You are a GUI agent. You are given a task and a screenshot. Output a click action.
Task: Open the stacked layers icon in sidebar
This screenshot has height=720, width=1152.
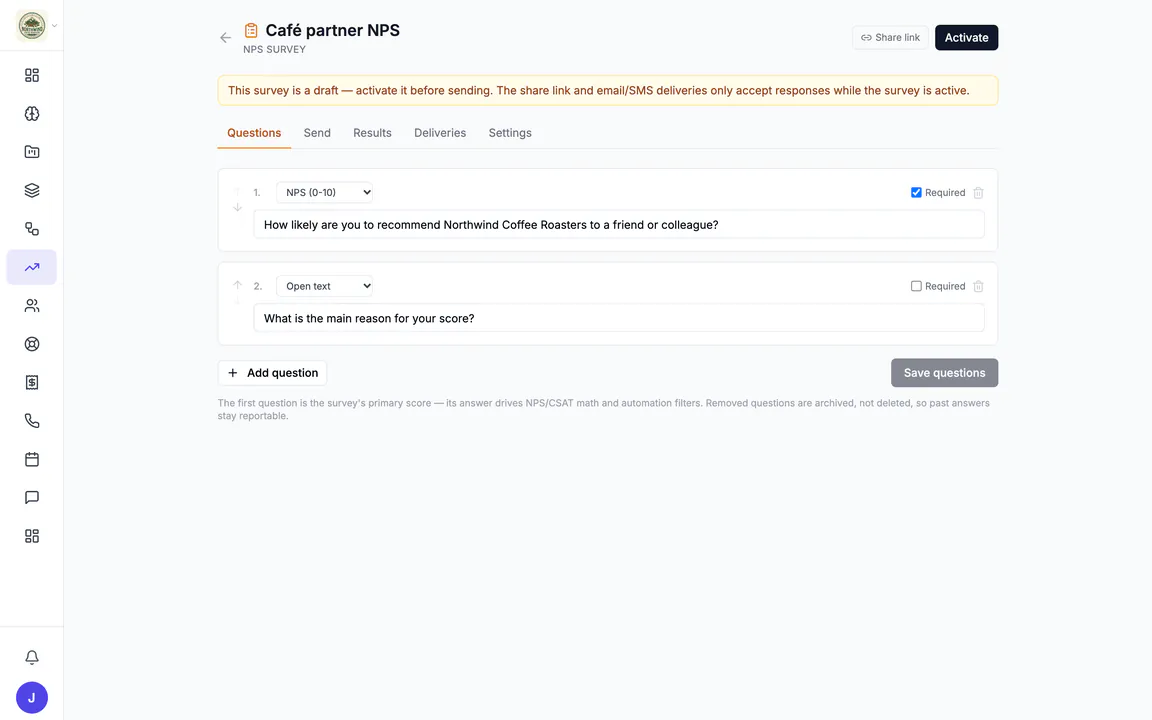32,190
